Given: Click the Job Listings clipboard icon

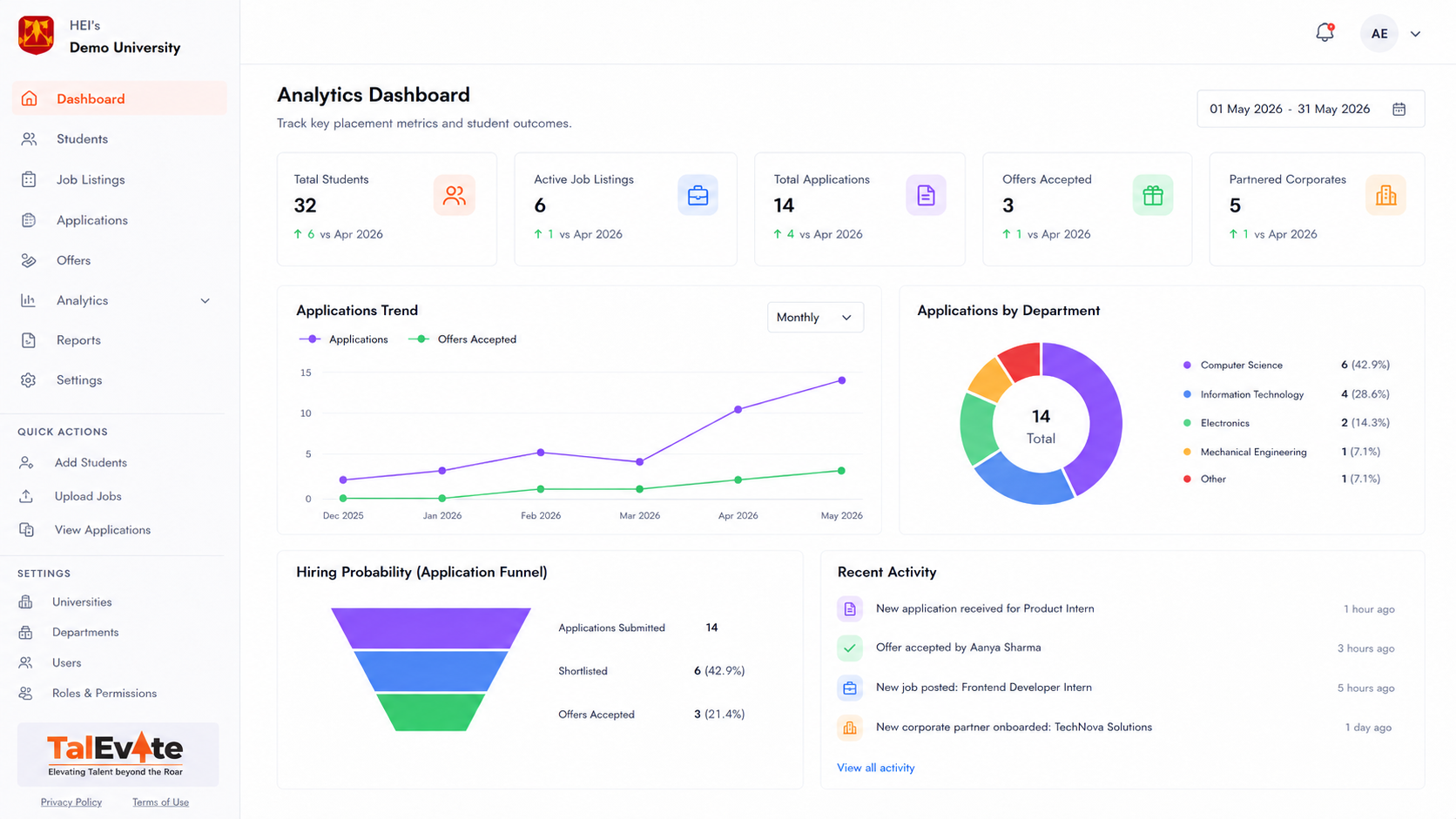Looking at the screenshot, I should [x=29, y=179].
